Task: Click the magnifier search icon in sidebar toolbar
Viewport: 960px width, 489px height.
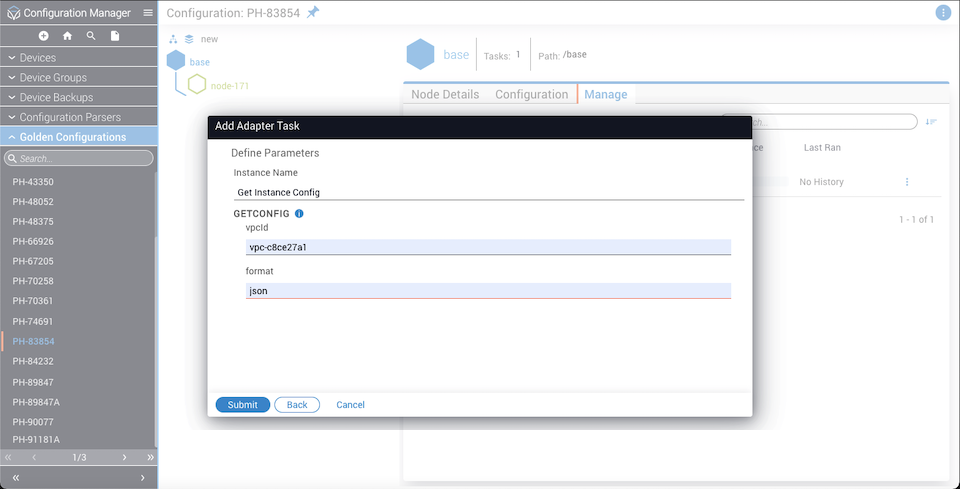Action: point(91,36)
